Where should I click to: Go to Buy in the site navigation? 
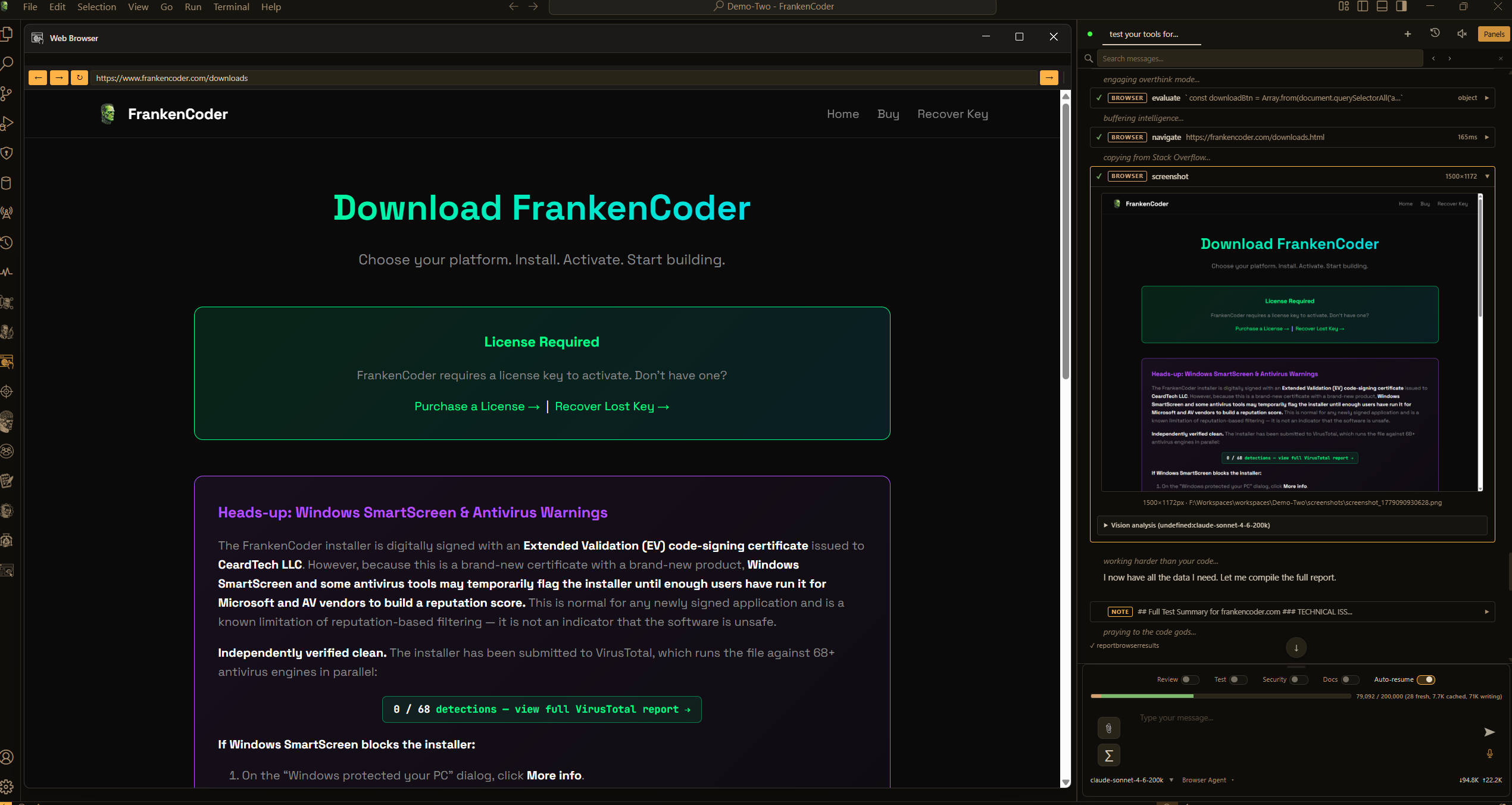888,114
